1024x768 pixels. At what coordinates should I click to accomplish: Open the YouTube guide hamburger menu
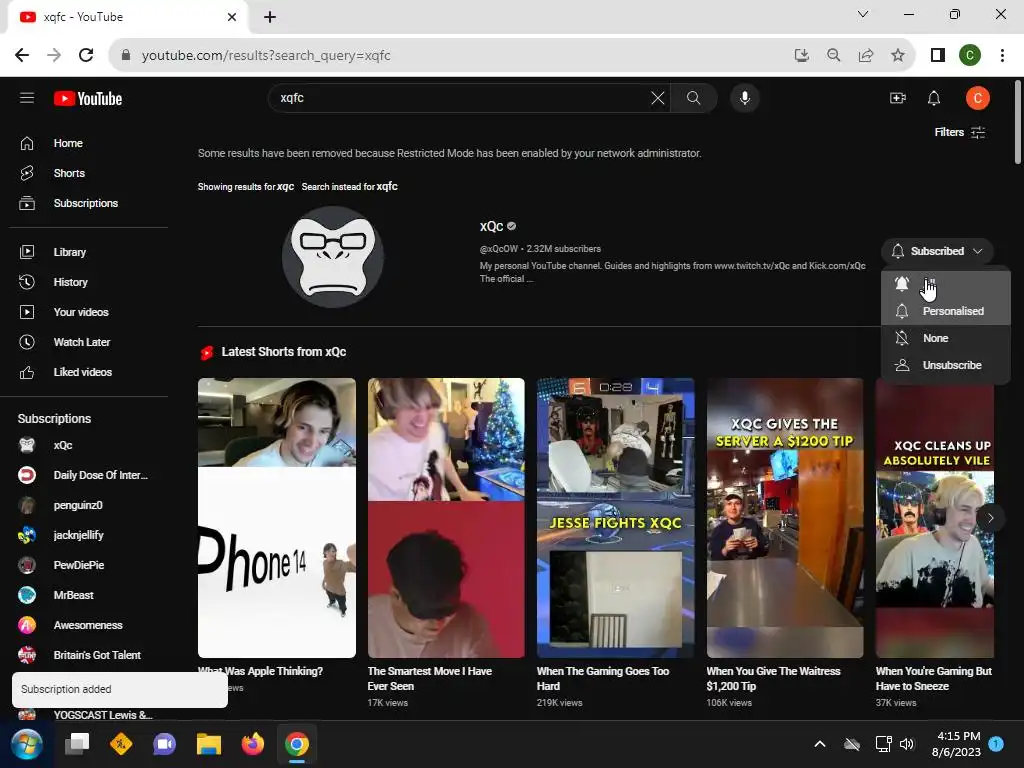[x=27, y=98]
